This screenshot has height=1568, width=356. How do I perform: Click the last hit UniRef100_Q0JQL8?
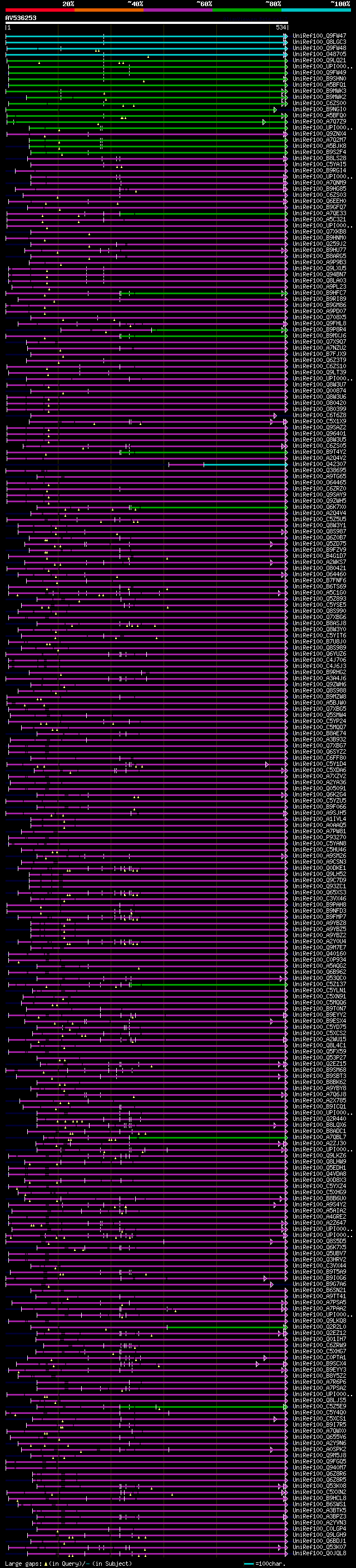coord(319,1554)
